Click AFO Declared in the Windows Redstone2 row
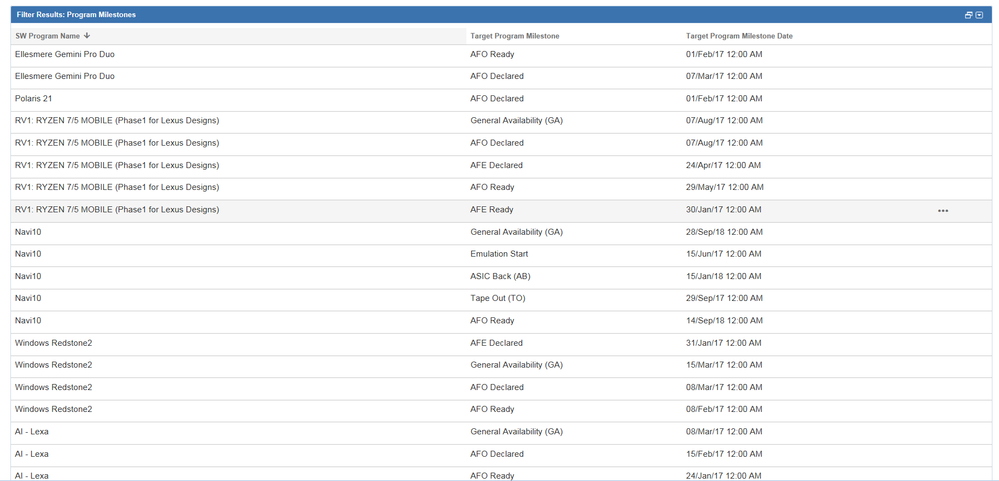Screen dimensions: 999x481 click(497, 387)
